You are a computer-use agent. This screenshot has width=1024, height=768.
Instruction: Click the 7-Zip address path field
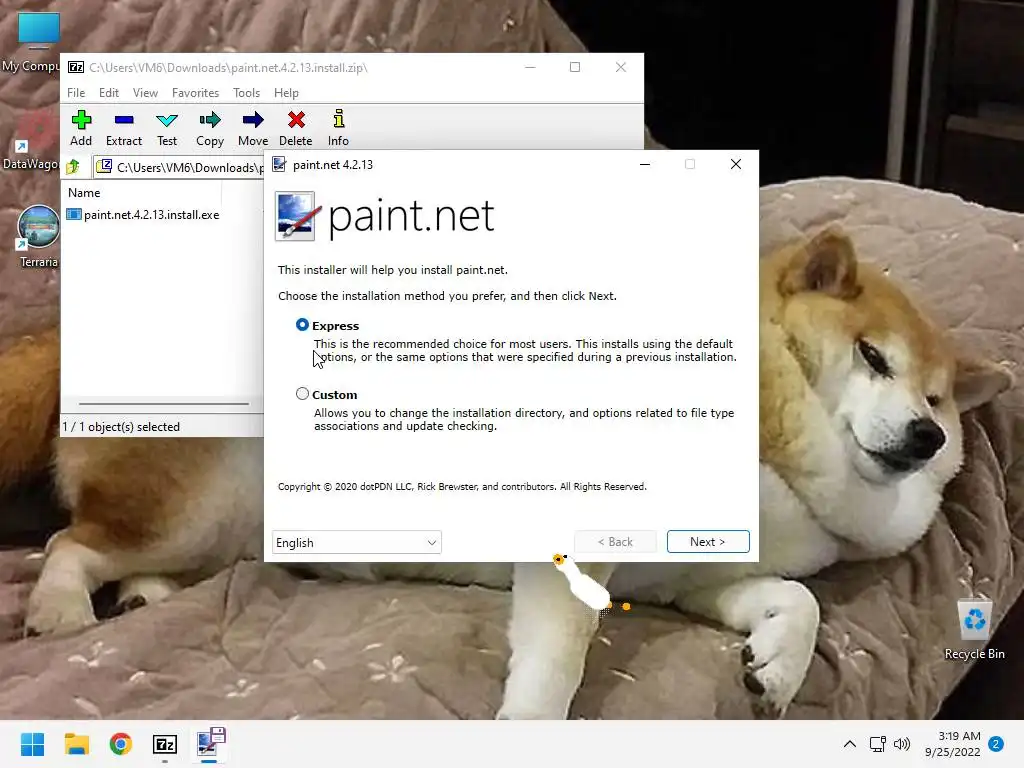click(x=178, y=167)
